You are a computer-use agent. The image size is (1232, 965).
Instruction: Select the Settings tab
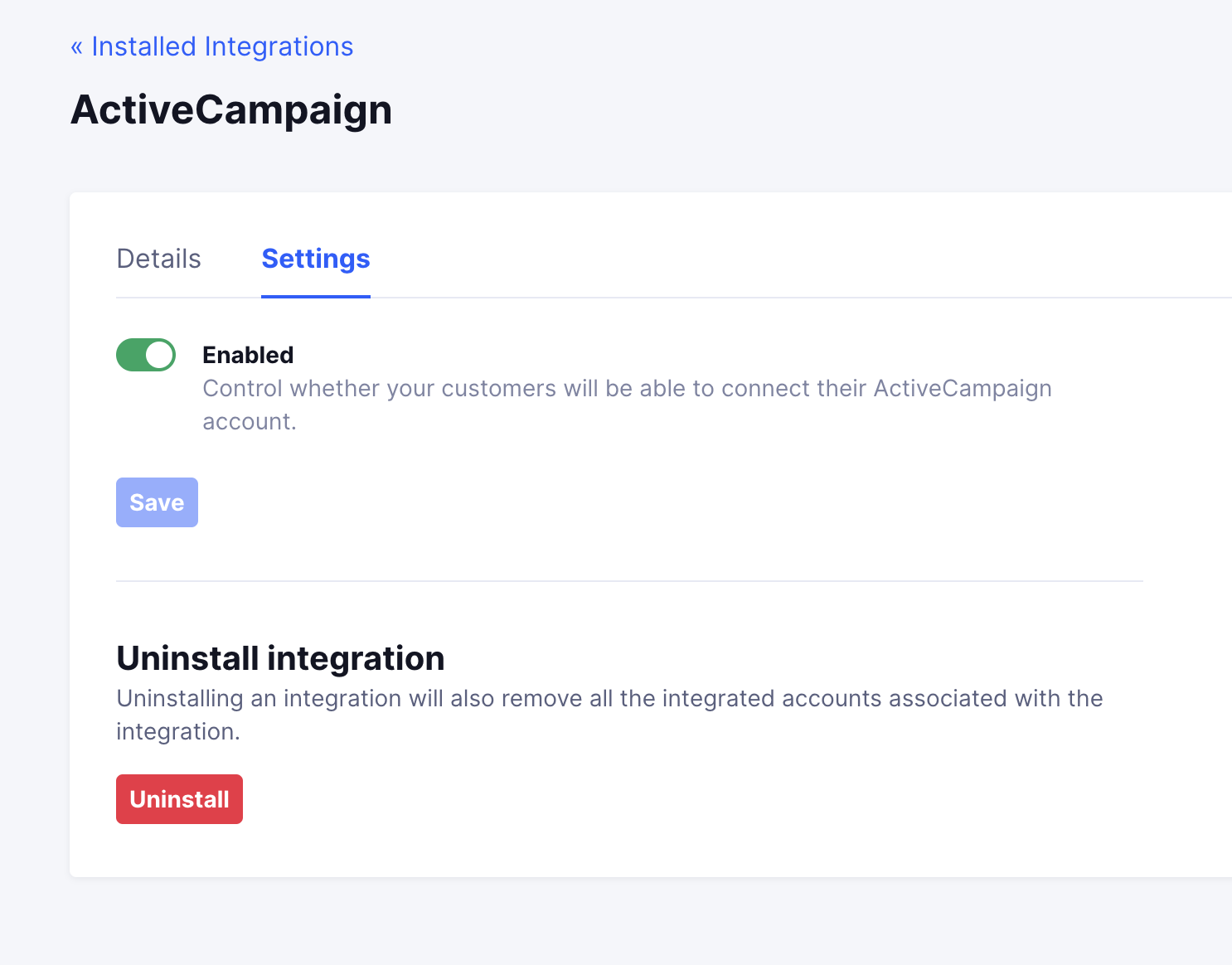click(316, 259)
